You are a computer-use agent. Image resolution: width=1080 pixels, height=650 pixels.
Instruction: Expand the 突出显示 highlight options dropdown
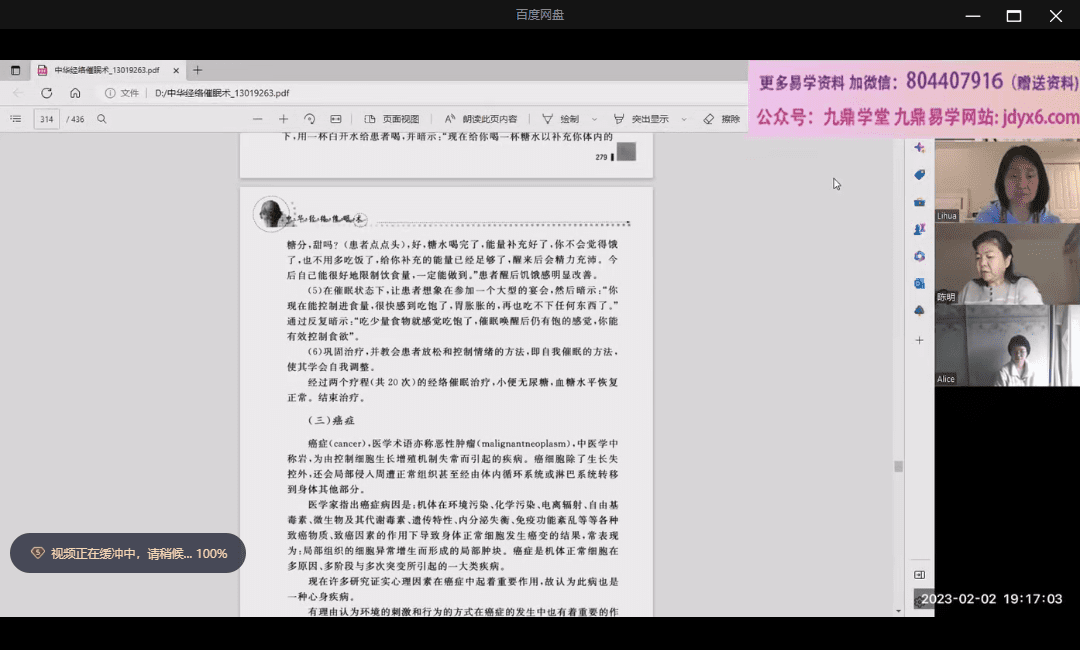pos(684,119)
